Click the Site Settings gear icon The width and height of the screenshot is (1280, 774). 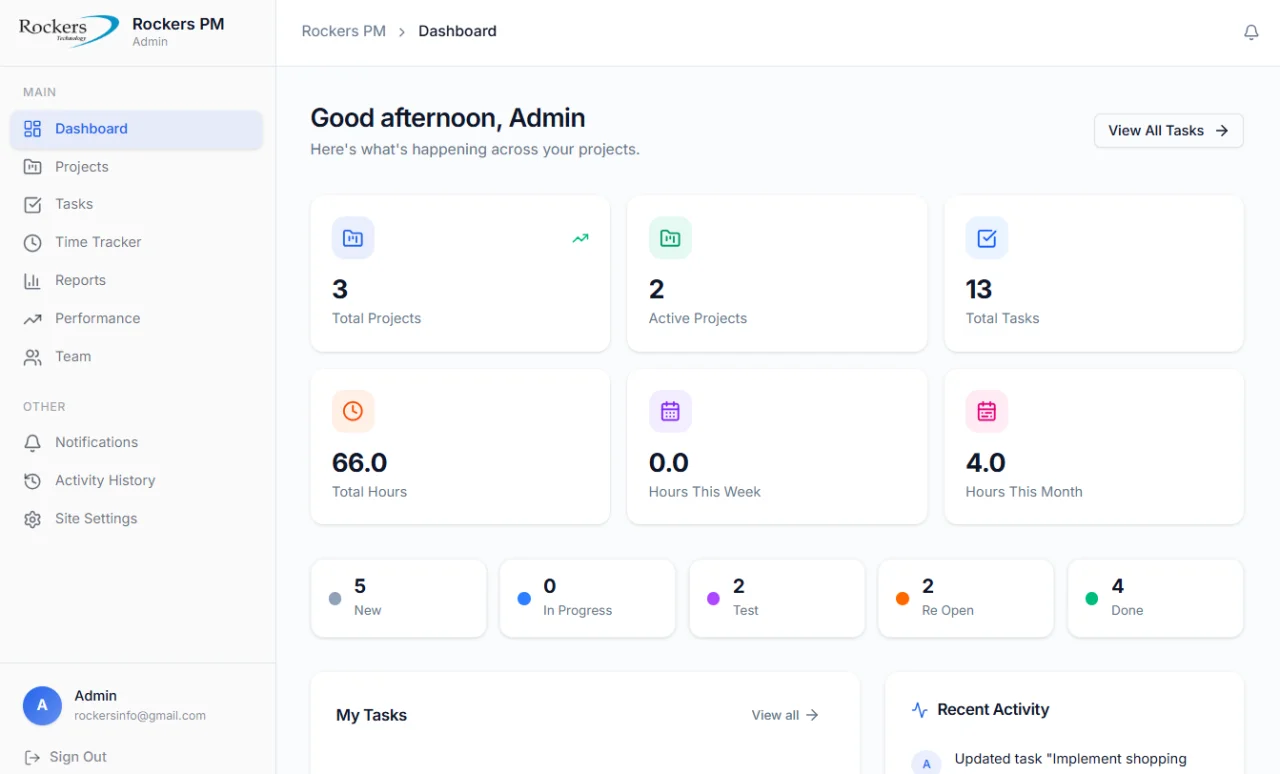[x=33, y=519]
